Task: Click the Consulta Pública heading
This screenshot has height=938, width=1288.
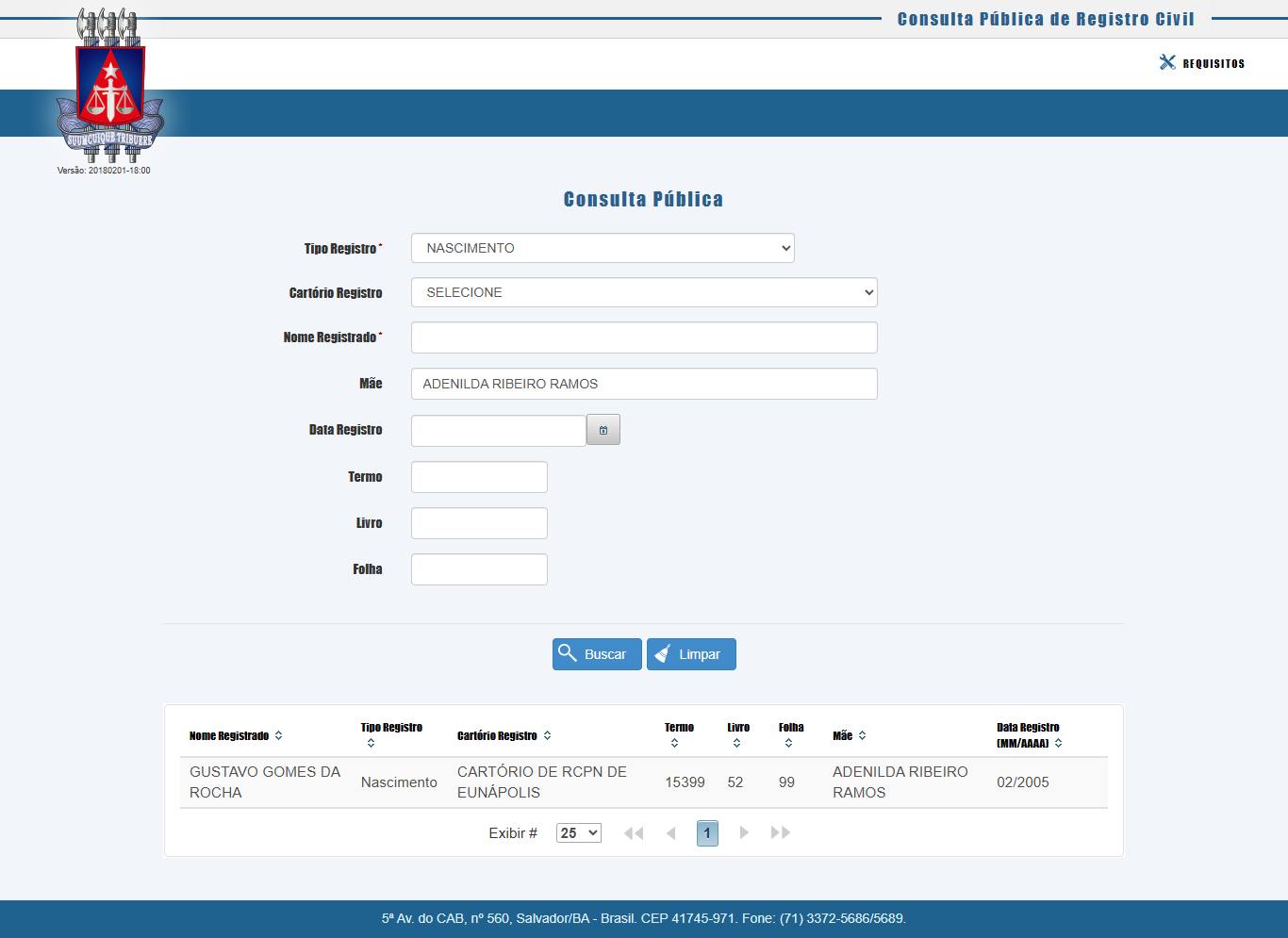Action: click(643, 199)
